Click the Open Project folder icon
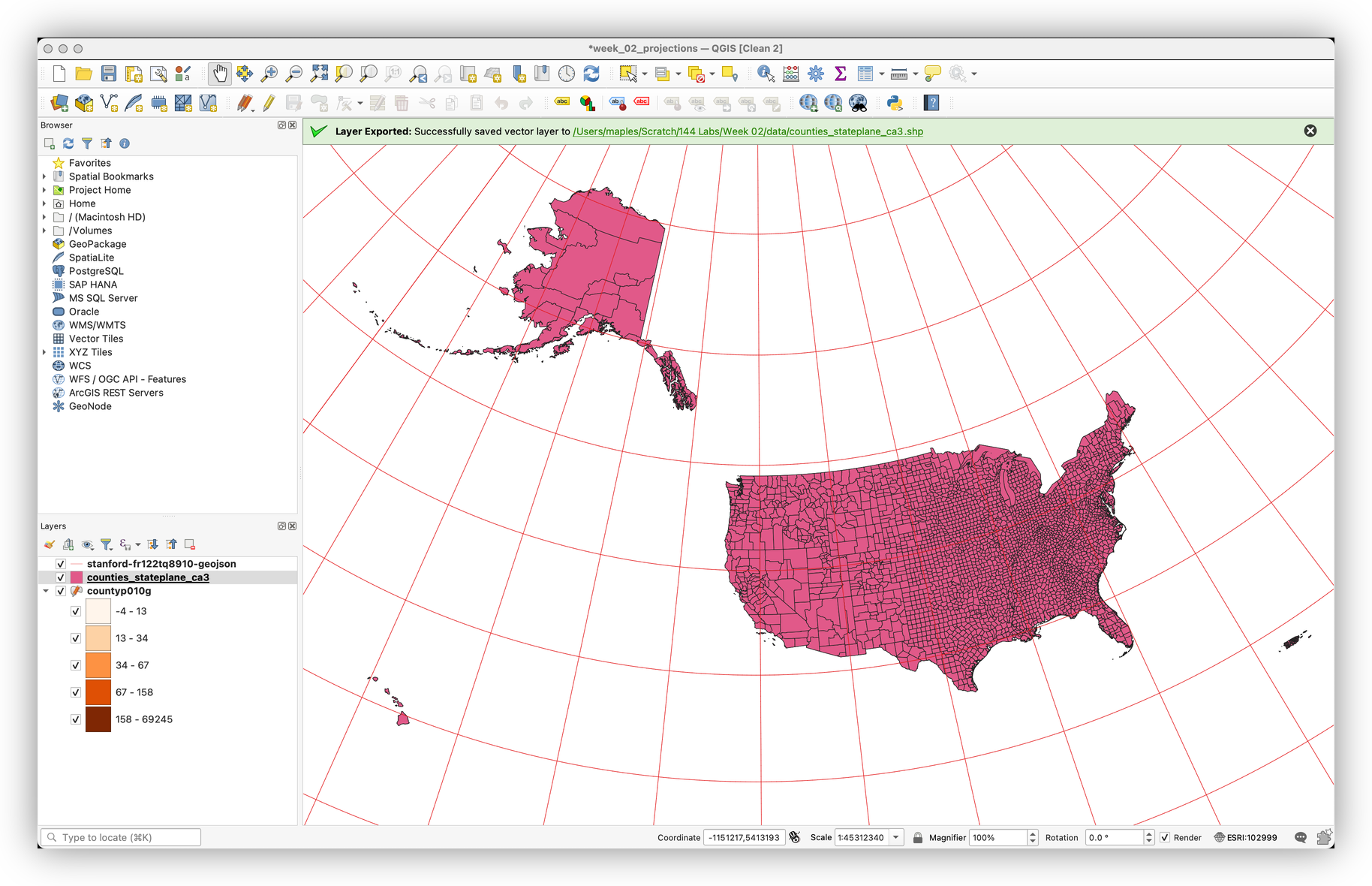Screen dimensions: 1372x886 [x=84, y=74]
